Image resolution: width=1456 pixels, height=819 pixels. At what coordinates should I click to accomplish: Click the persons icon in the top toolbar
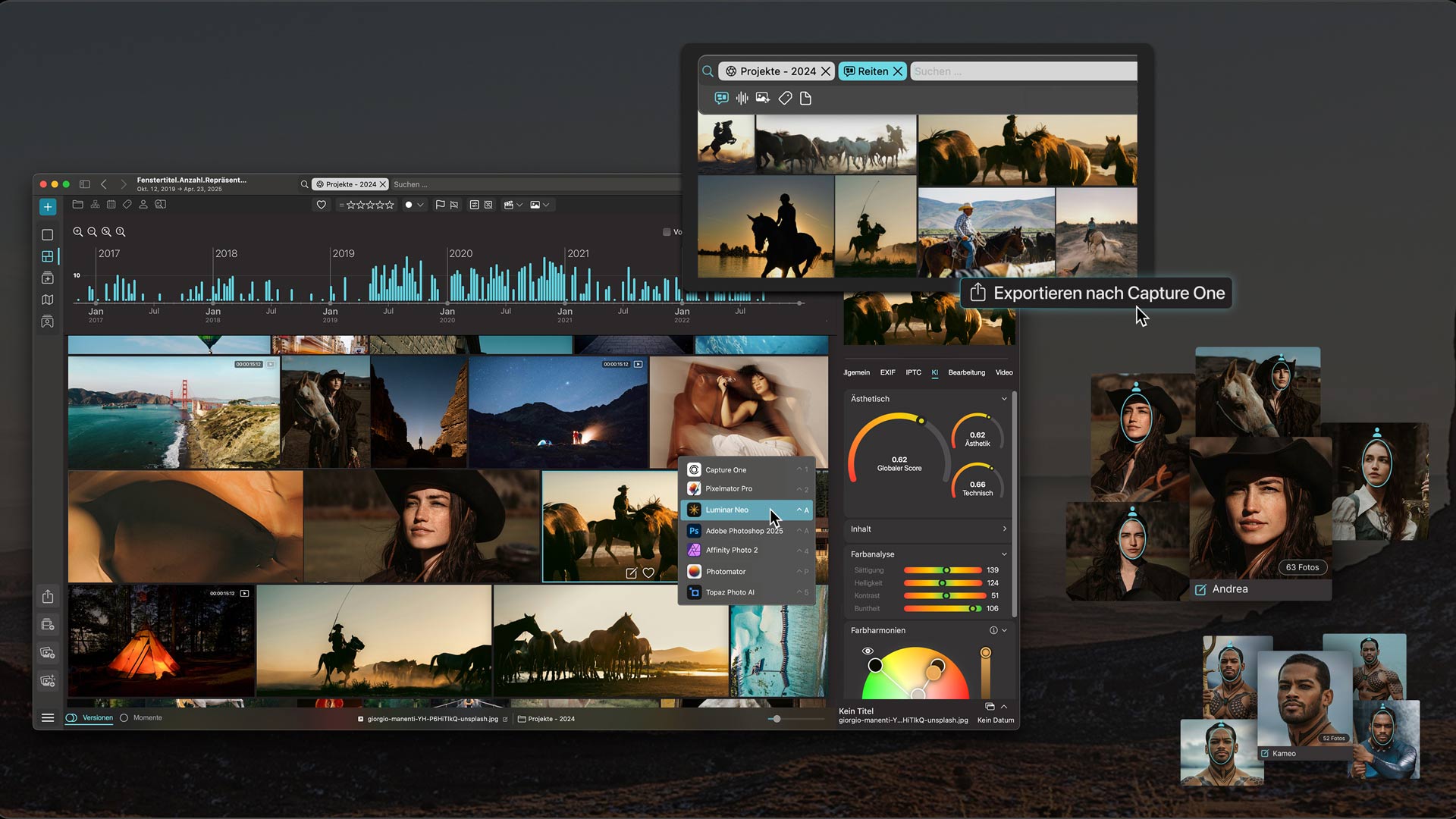click(x=143, y=205)
